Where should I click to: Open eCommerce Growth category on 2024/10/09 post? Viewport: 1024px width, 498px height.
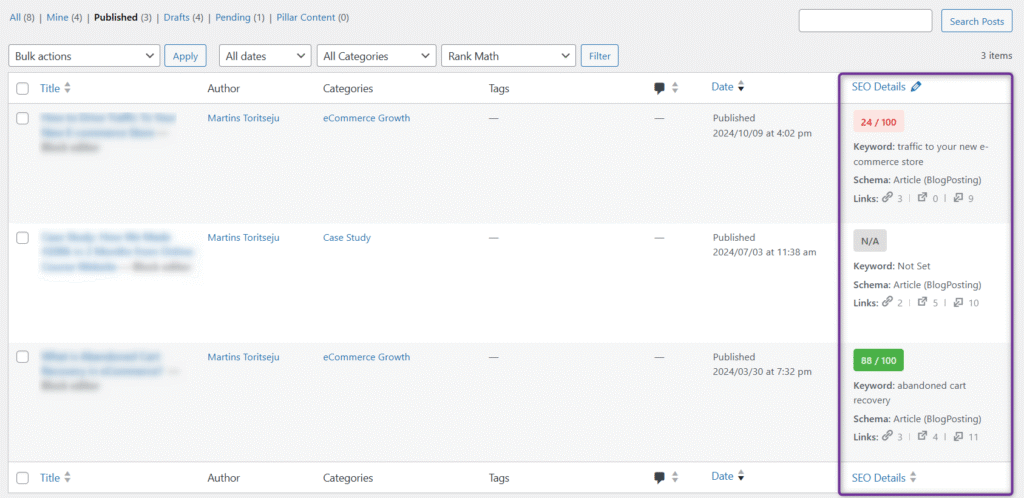click(x=366, y=118)
